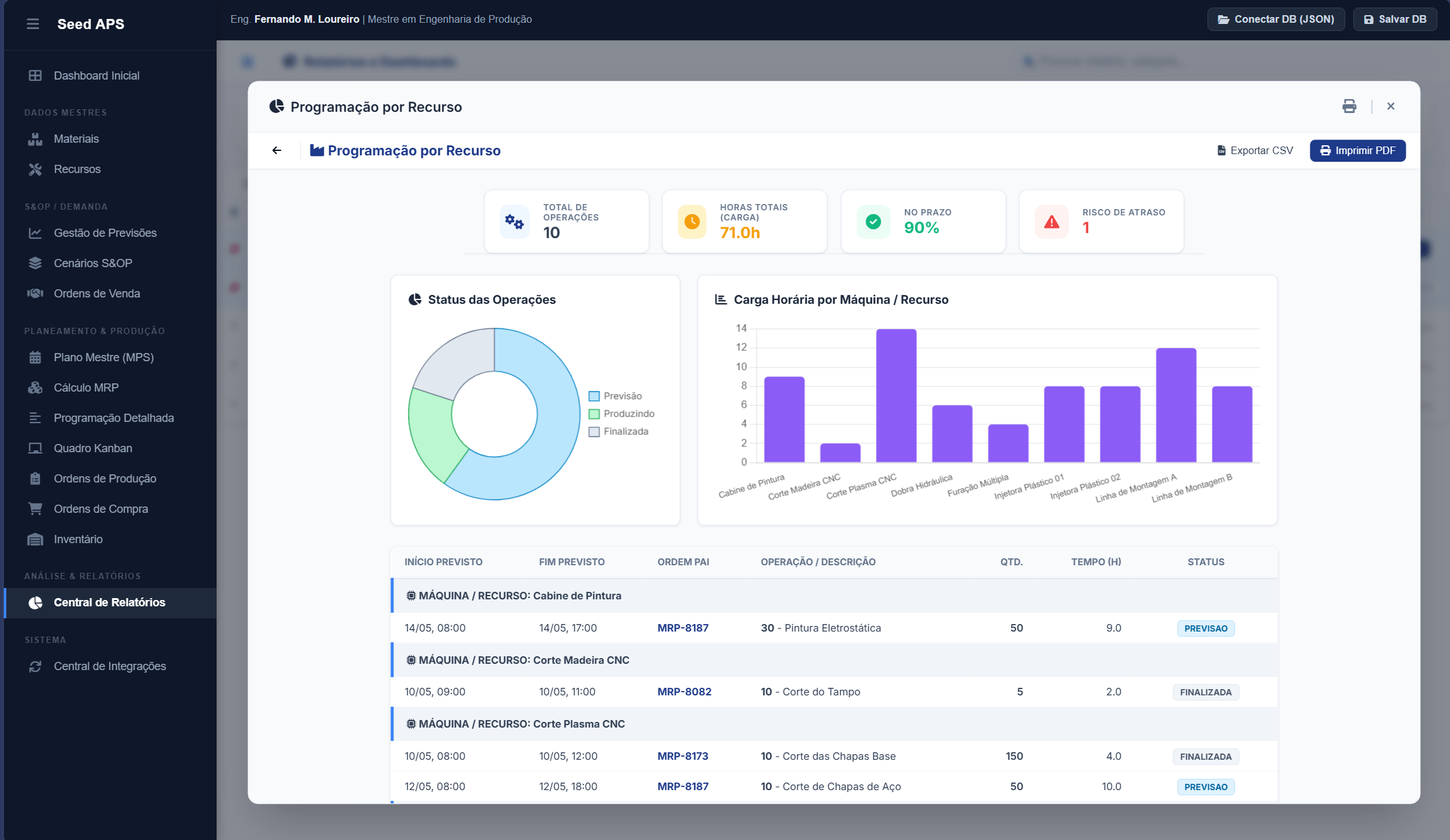Toggle the hamburger menu sidebar icon
1450x840 pixels.
tap(33, 24)
